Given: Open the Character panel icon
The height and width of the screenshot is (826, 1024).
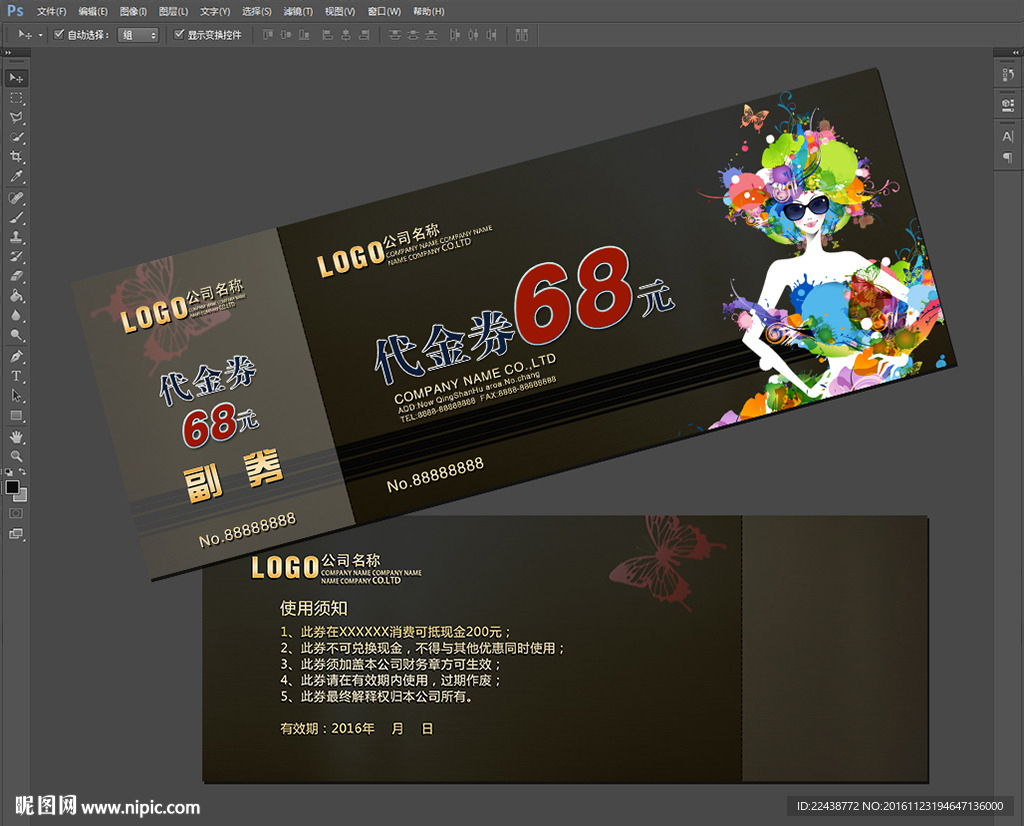Looking at the screenshot, I should point(1007,136).
